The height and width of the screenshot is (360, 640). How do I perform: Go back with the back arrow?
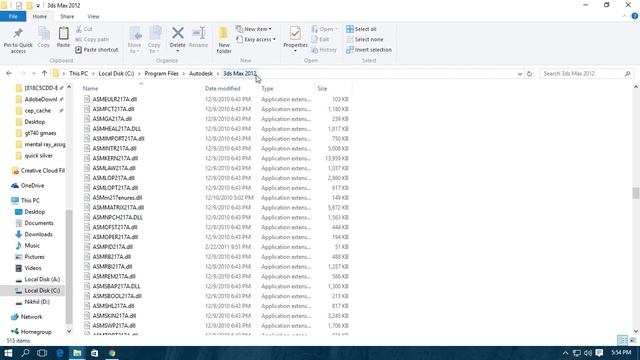[x=9, y=73]
